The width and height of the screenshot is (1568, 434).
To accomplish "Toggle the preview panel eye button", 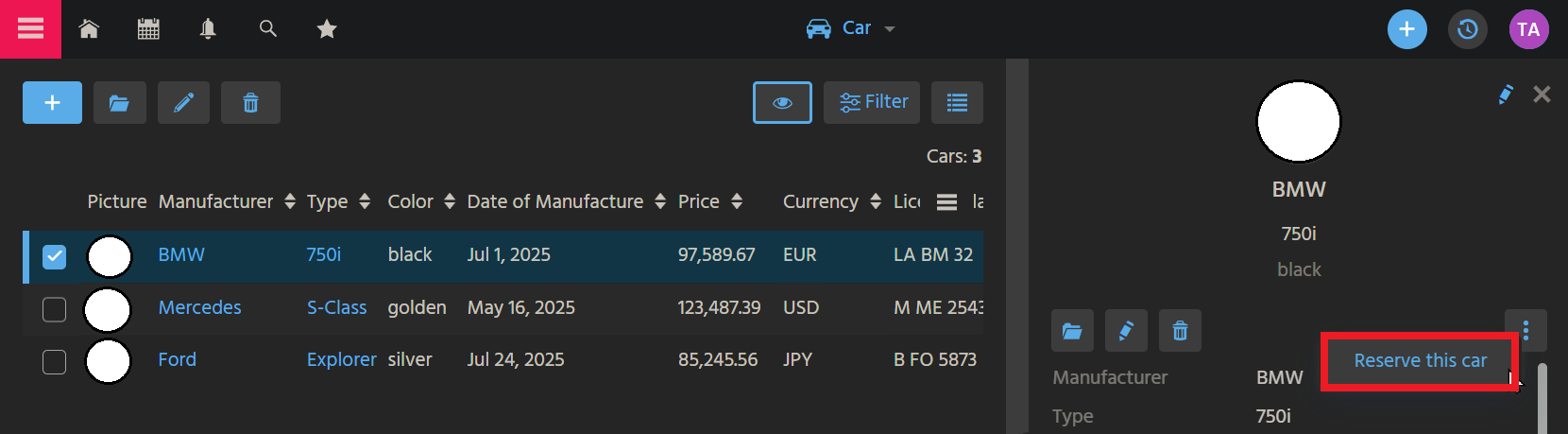I will tap(782, 103).
